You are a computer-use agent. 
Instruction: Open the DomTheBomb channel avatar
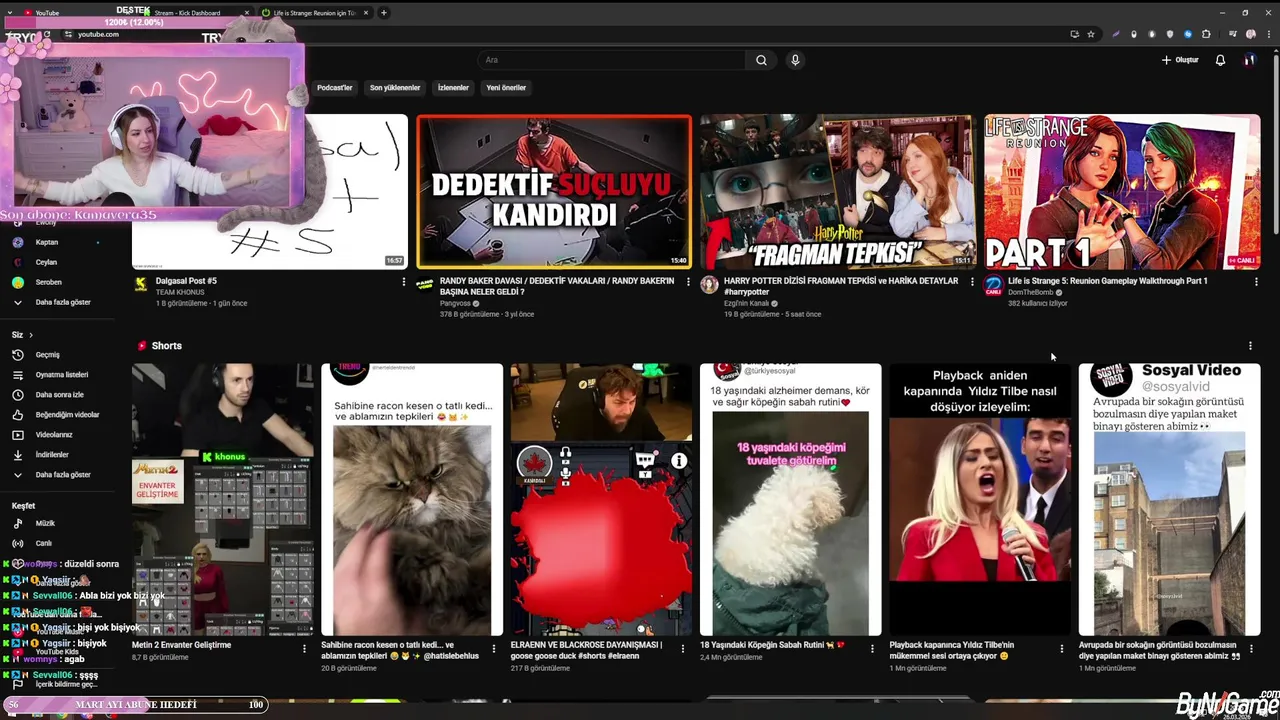pyautogui.click(x=993, y=285)
